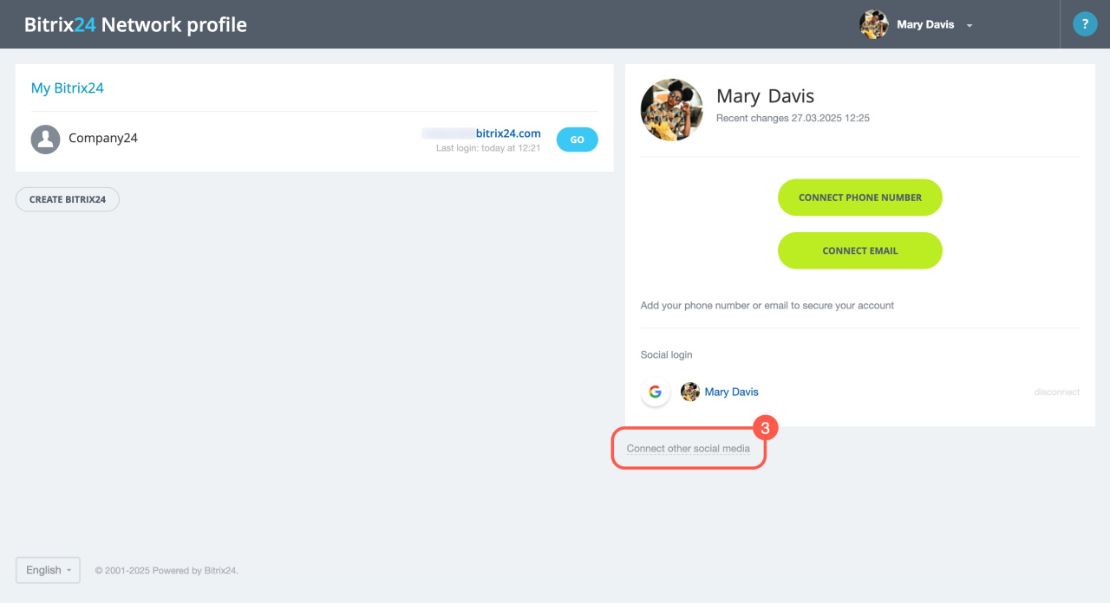
Task: Click the Mary Davis Google account link
Action: [x=731, y=391]
